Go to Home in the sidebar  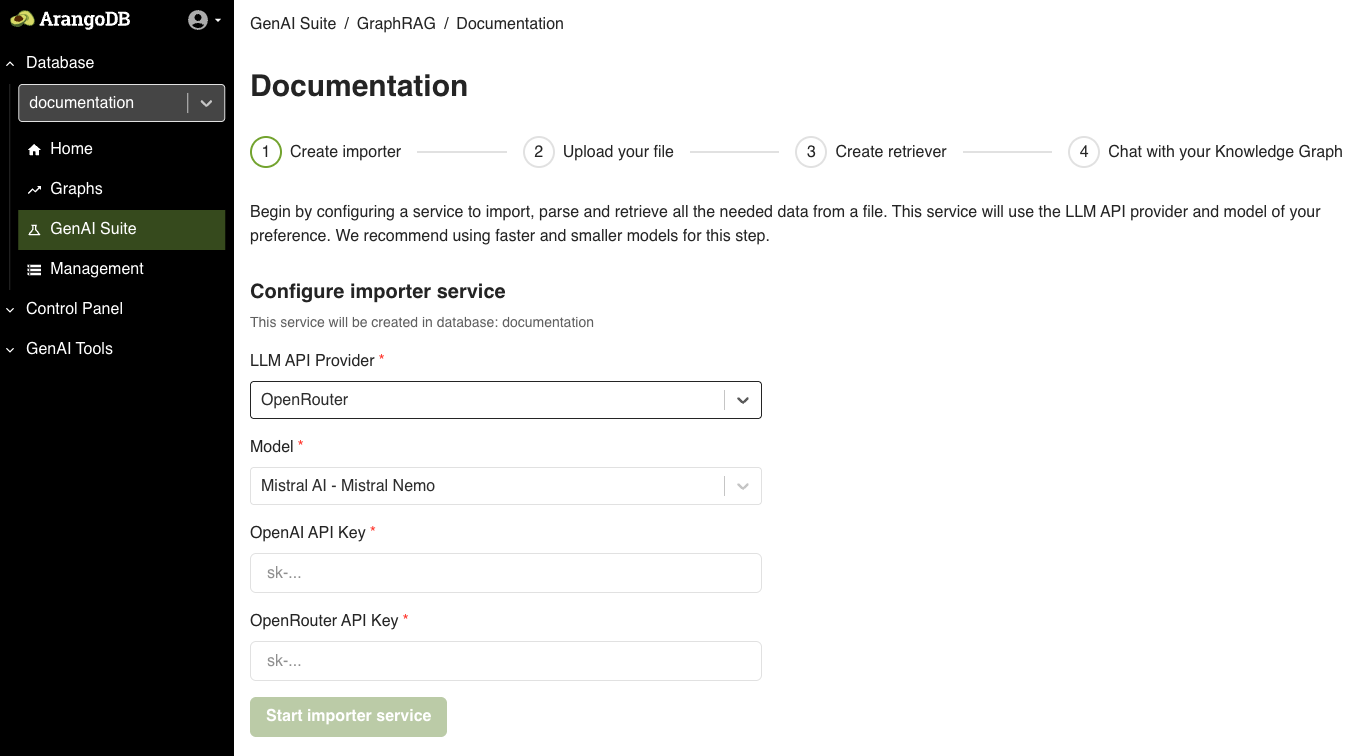click(x=122, y=149)
